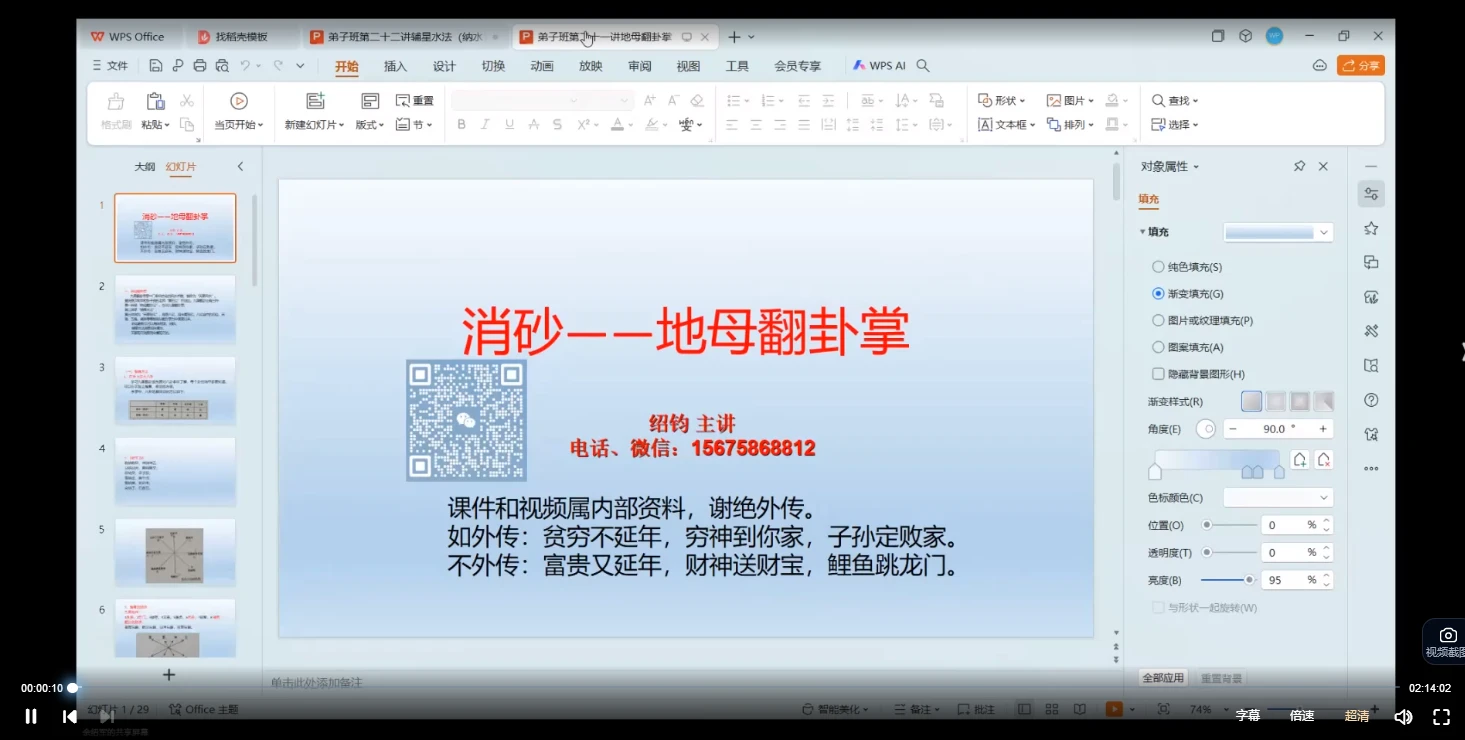Click the New Slide icon
Viewport: 1465px width, 740px height.
click(x=315, y=101)
